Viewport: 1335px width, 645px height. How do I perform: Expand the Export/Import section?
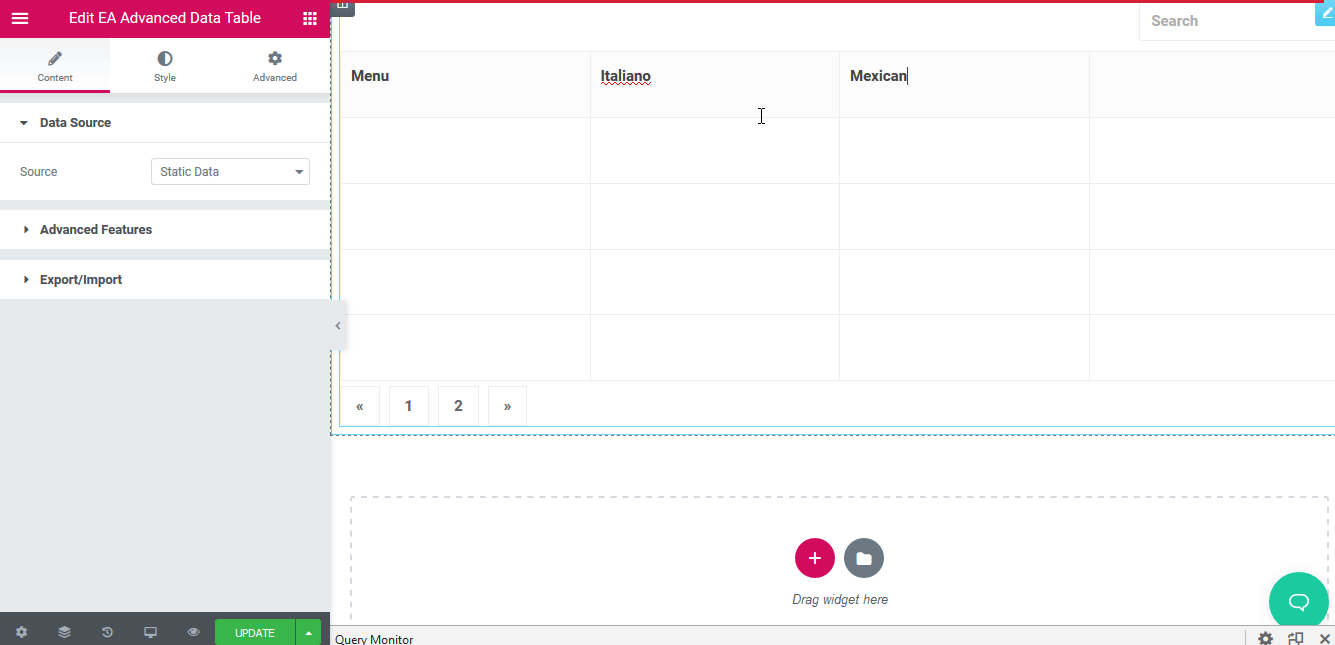(81, 279)
